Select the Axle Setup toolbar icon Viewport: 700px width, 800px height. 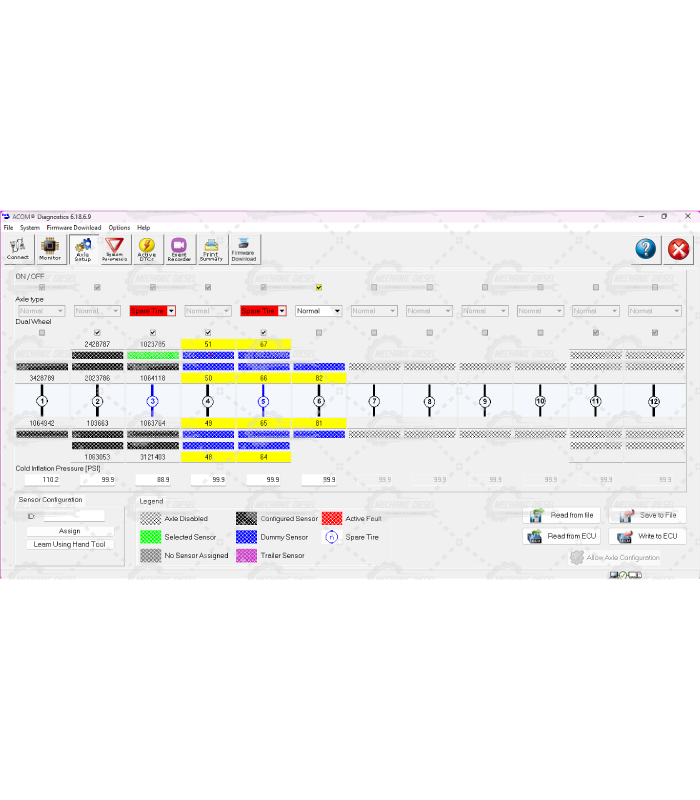click(x=83, y=249)
